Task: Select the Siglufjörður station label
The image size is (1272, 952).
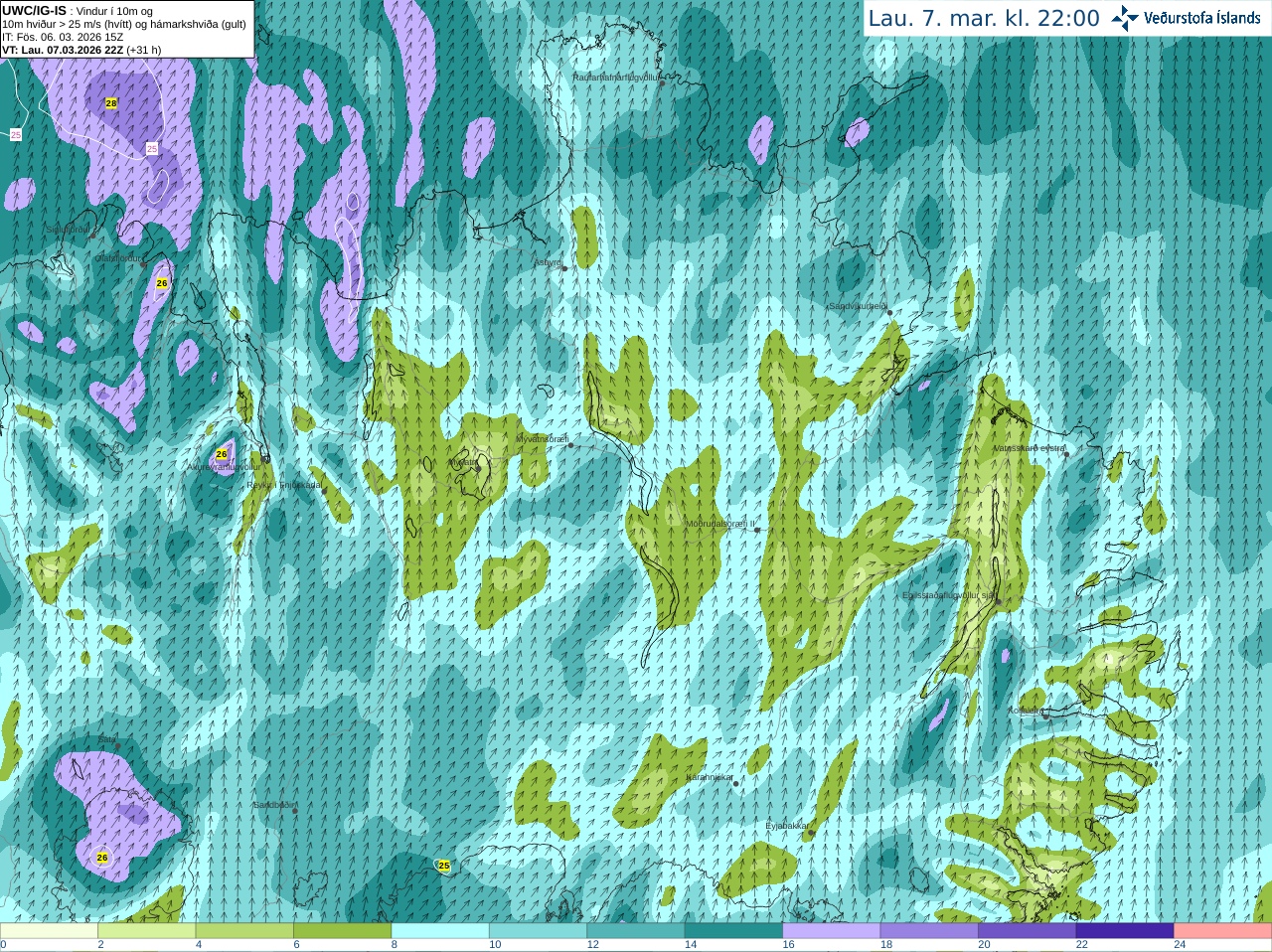Action: point(68,230)
